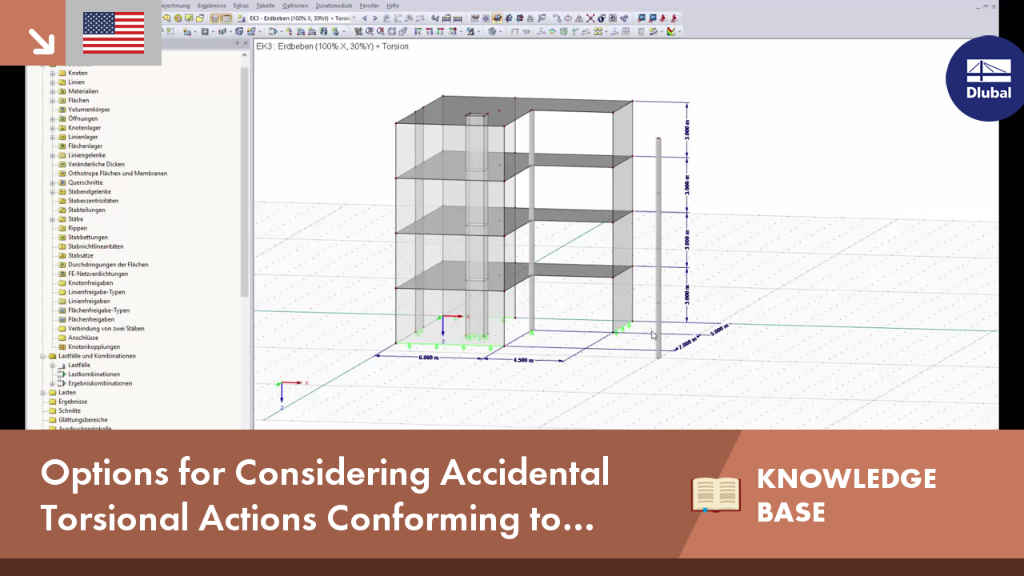Click the Querschnitte folder icon
Image resolution: width=1024 pixels, height=576 pixels.
pos(62,183)
